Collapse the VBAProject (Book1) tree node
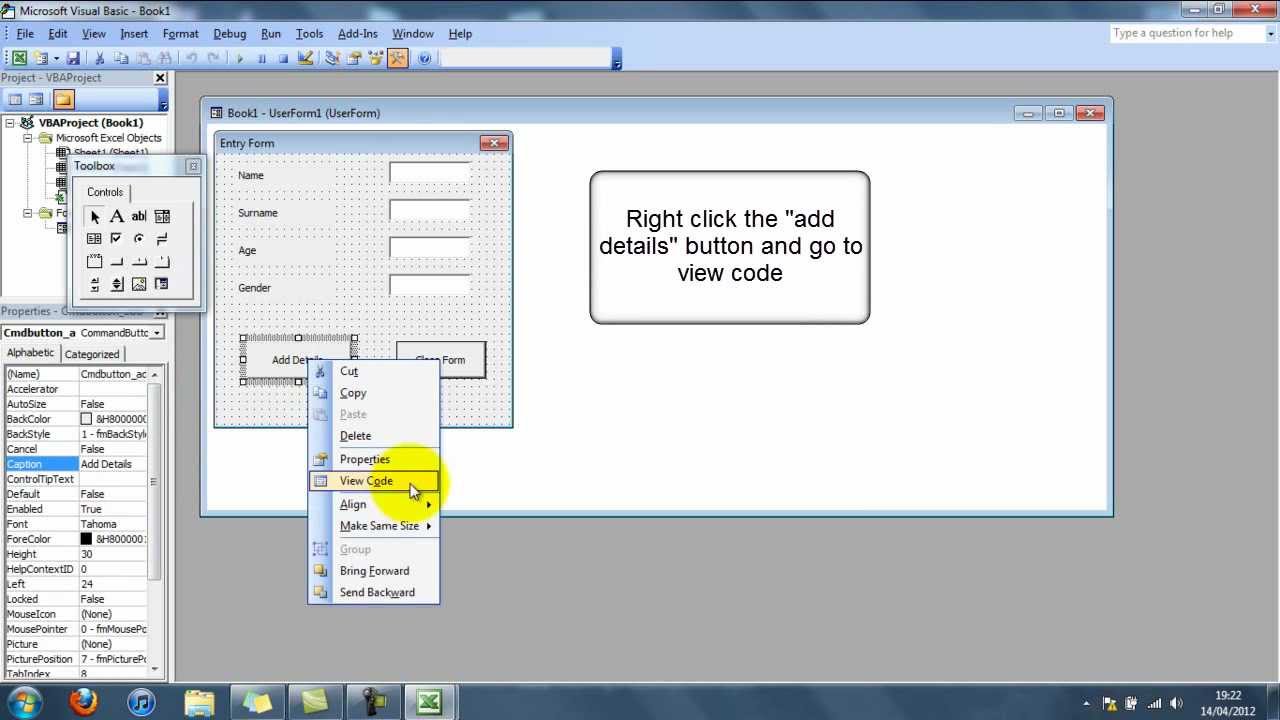 (x=10, y=123)
